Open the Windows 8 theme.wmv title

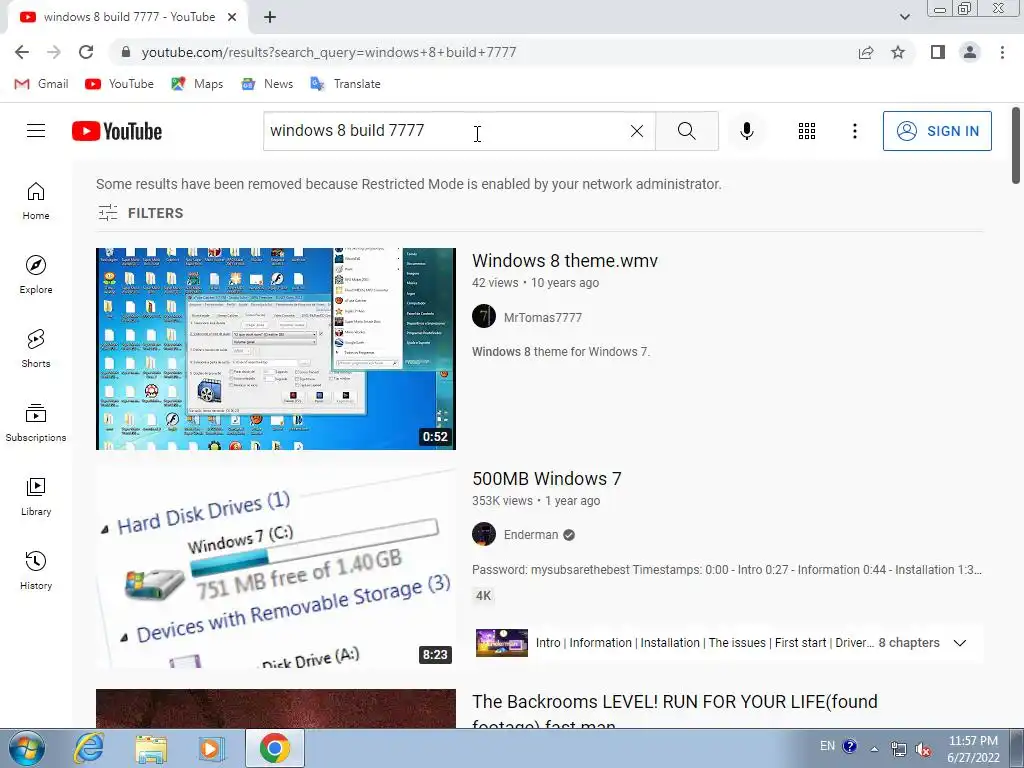[x=565, y=261]
